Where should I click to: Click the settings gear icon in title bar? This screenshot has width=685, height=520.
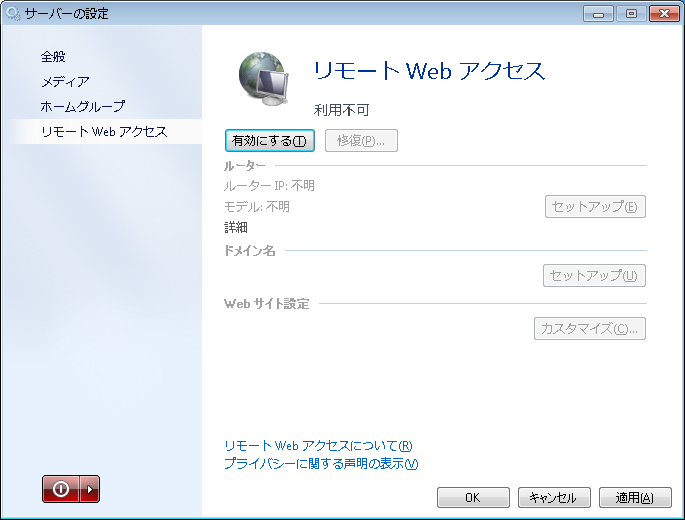(x=13, y=14)
